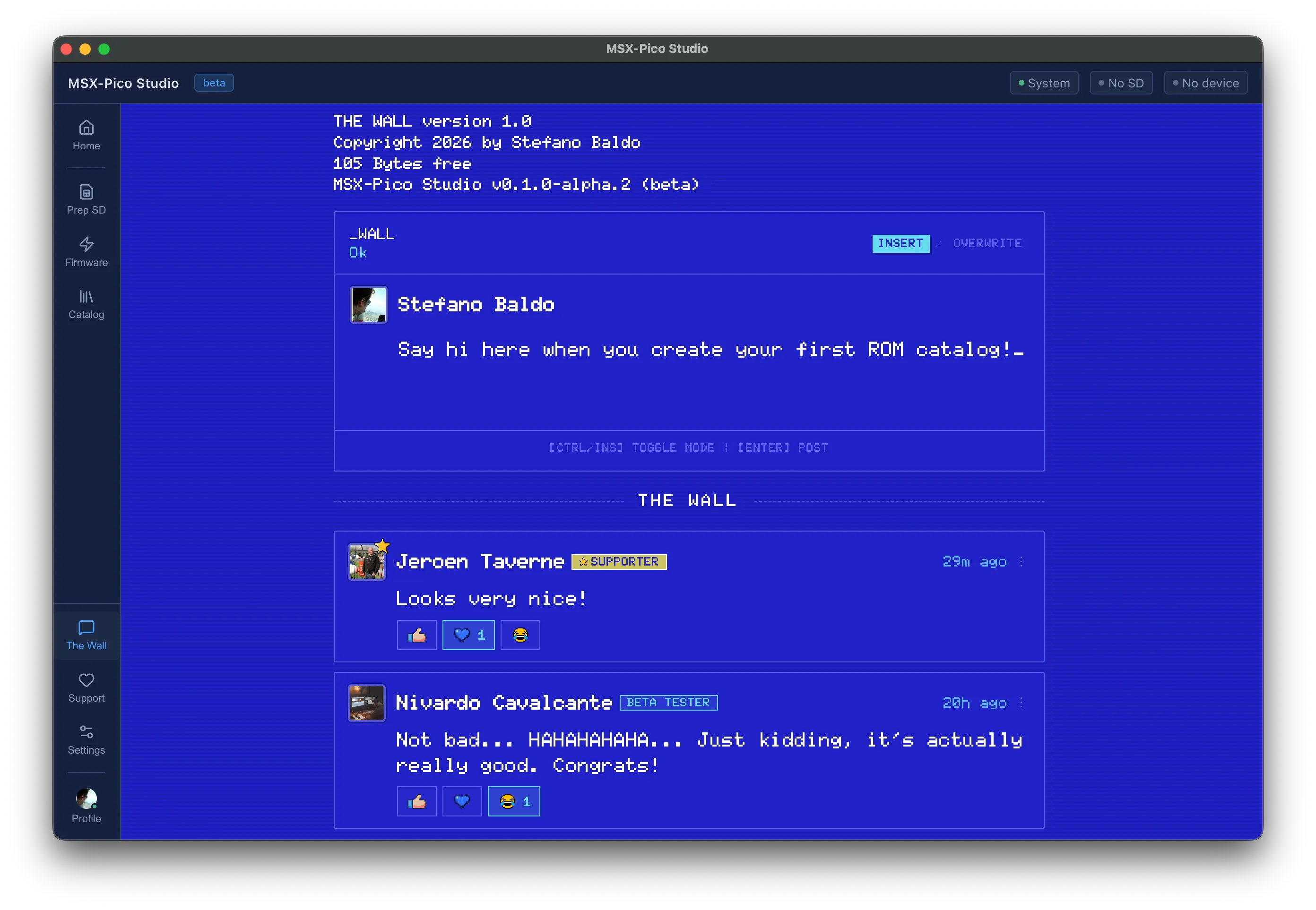Click Stefano Baldo's avatar in composer

point(369,305)
